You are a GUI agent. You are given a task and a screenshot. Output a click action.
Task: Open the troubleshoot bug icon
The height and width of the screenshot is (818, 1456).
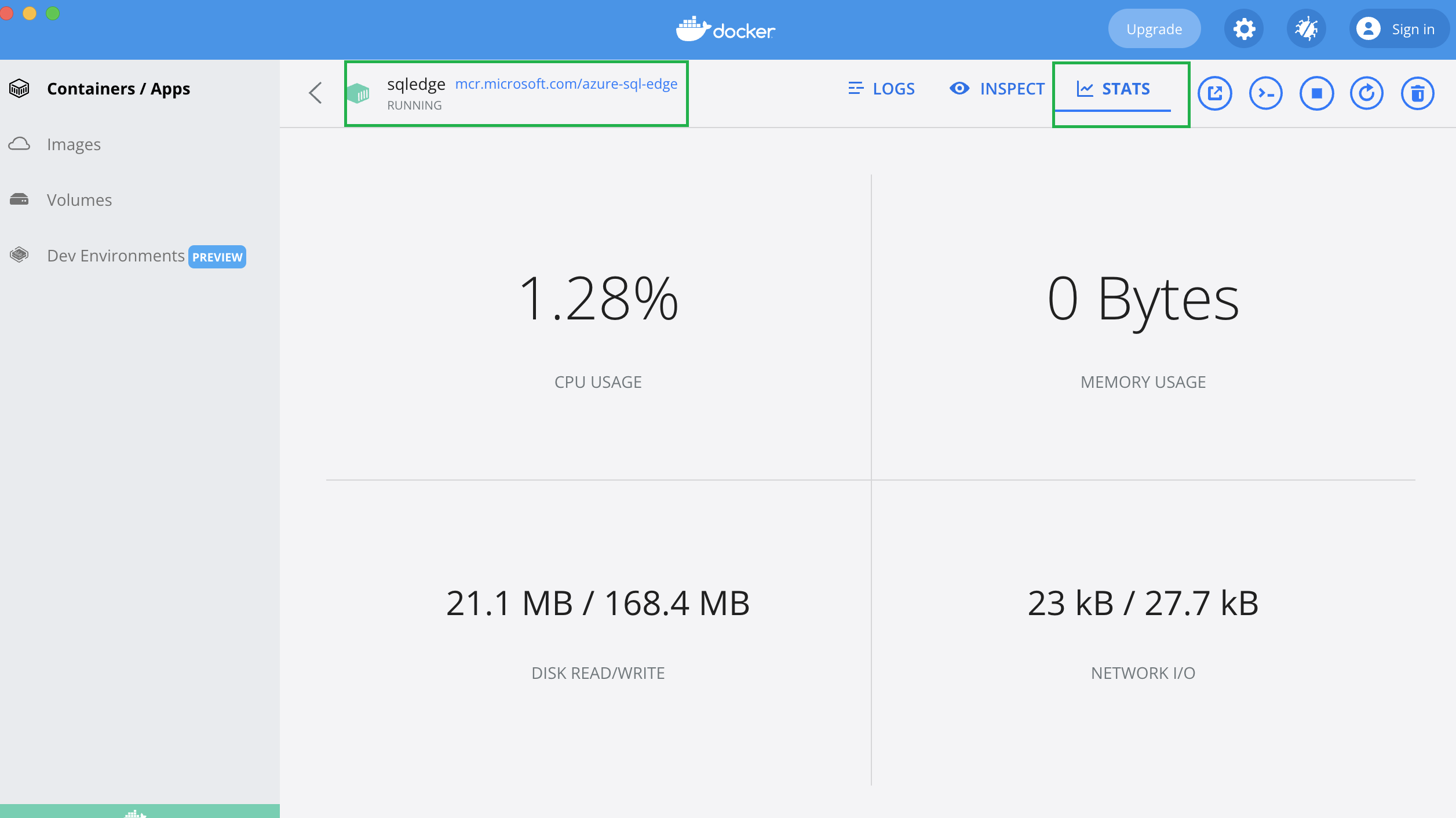pyautogui.click(x=1306, y=29)
